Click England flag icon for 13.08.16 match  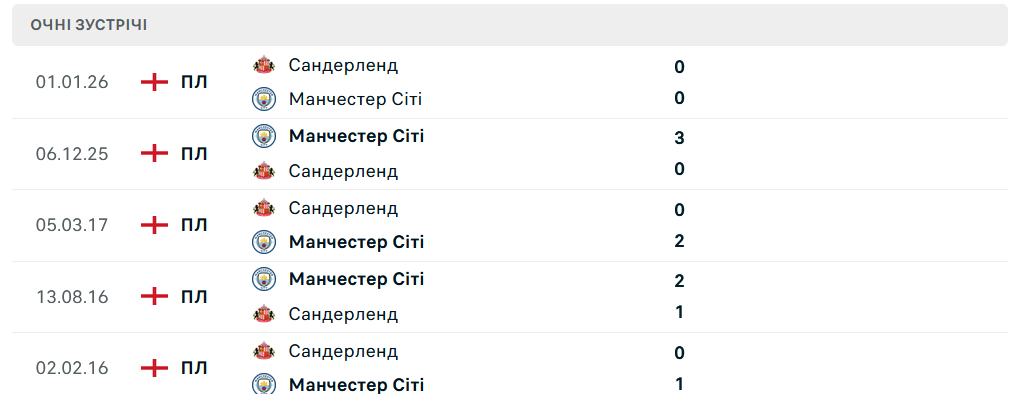[154, 296]
